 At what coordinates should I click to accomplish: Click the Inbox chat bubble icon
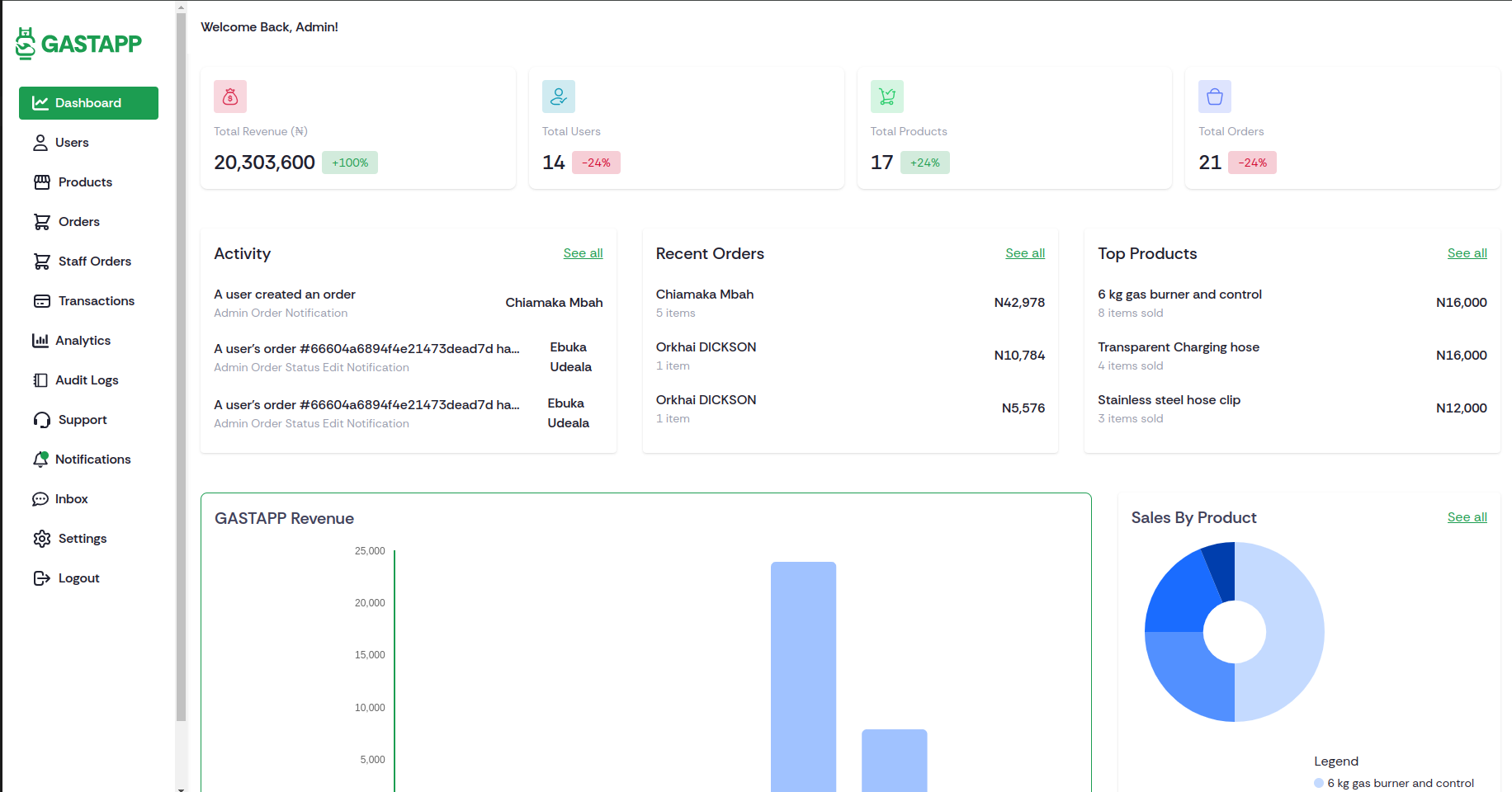click(40, 499)
